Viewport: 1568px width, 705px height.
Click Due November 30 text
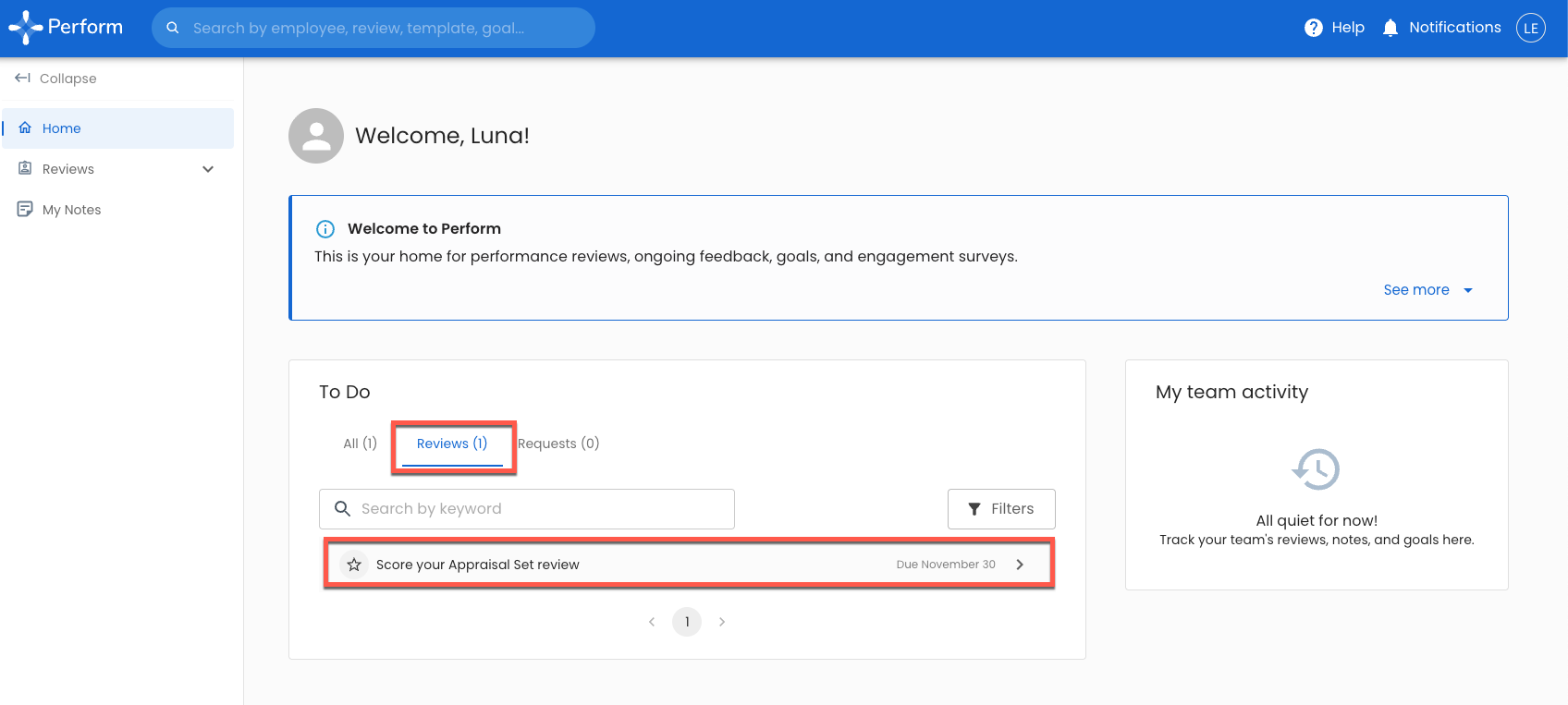coord(946,565)
